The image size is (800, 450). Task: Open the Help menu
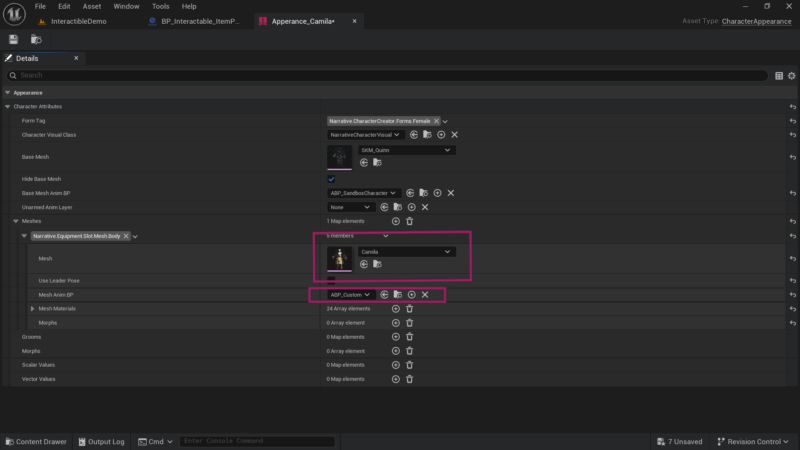(x=189, y=6)
